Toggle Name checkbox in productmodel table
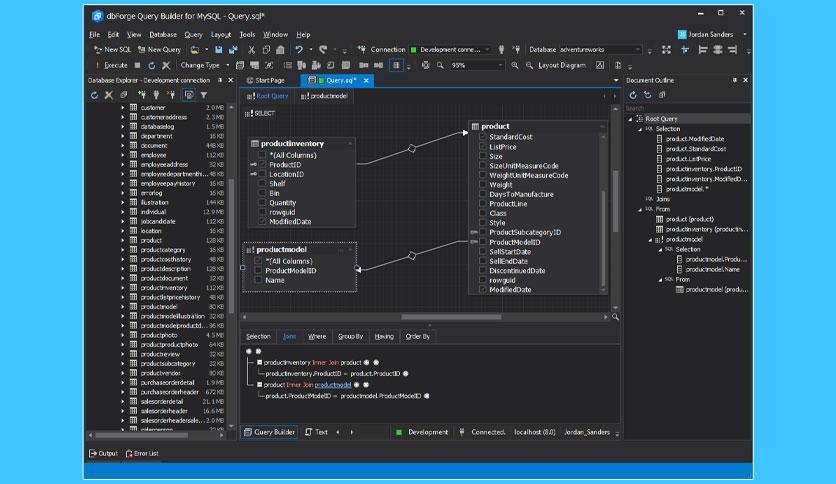Image resolution: width=836 pixels, height=484 pixels. pos(258,280)
